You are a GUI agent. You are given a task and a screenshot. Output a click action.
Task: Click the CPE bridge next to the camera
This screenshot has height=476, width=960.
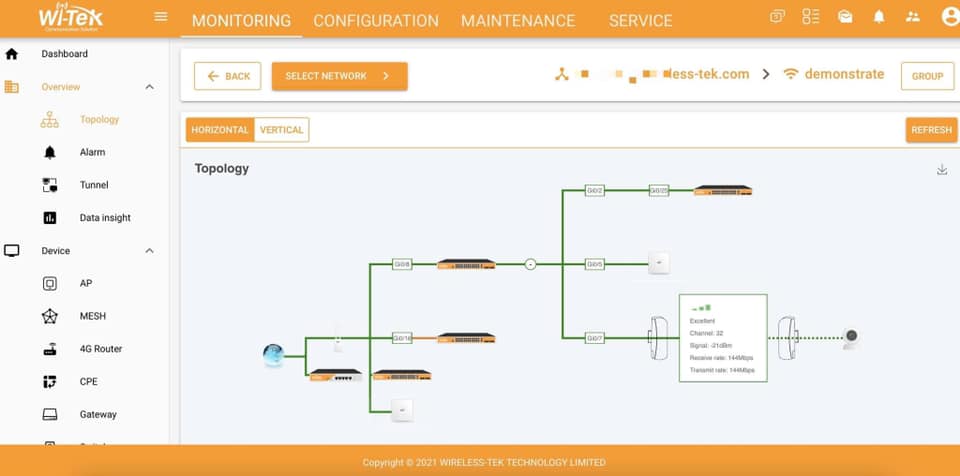(787, 338)
